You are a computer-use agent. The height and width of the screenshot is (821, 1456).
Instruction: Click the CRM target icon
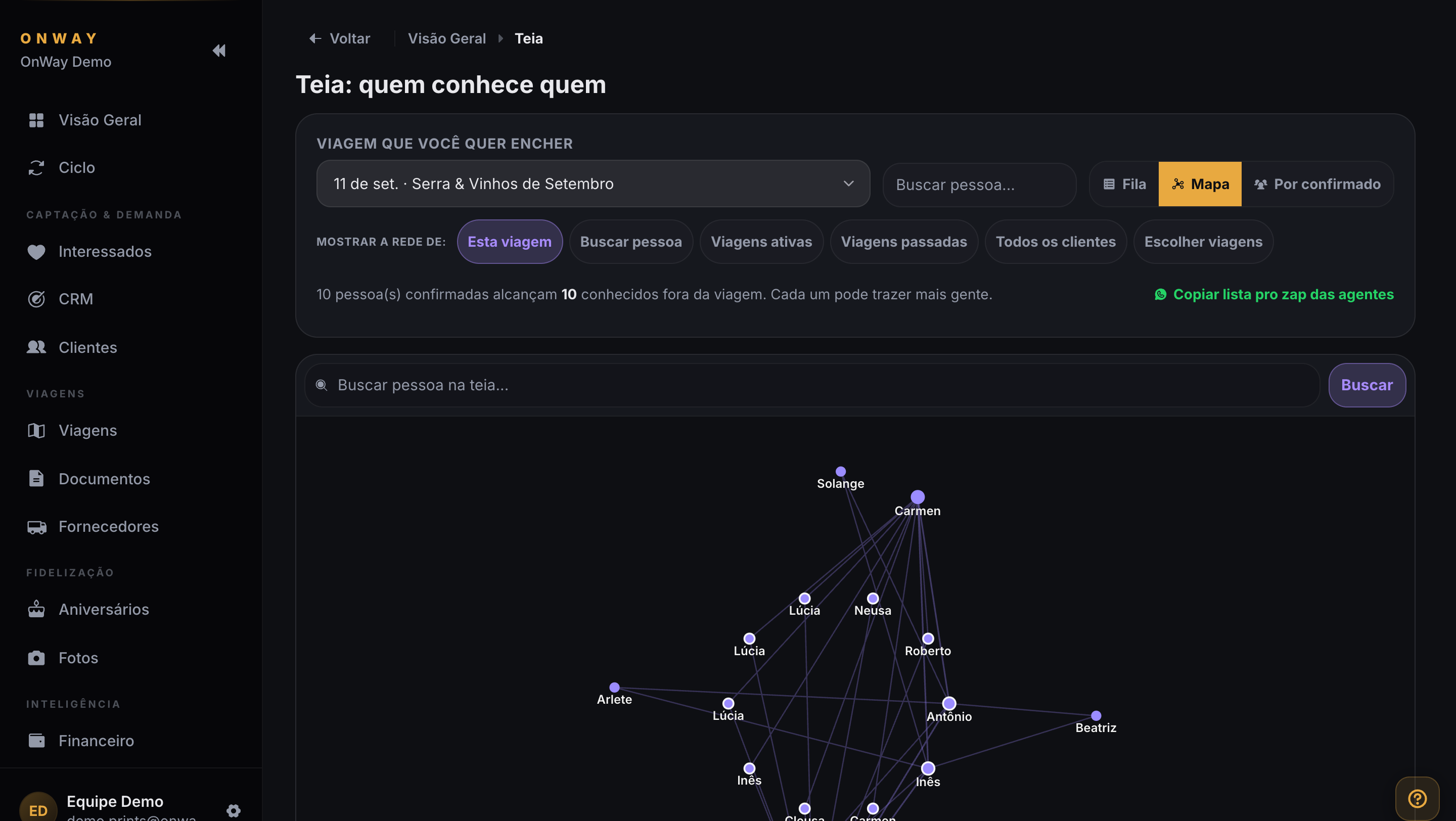[36, 299]
